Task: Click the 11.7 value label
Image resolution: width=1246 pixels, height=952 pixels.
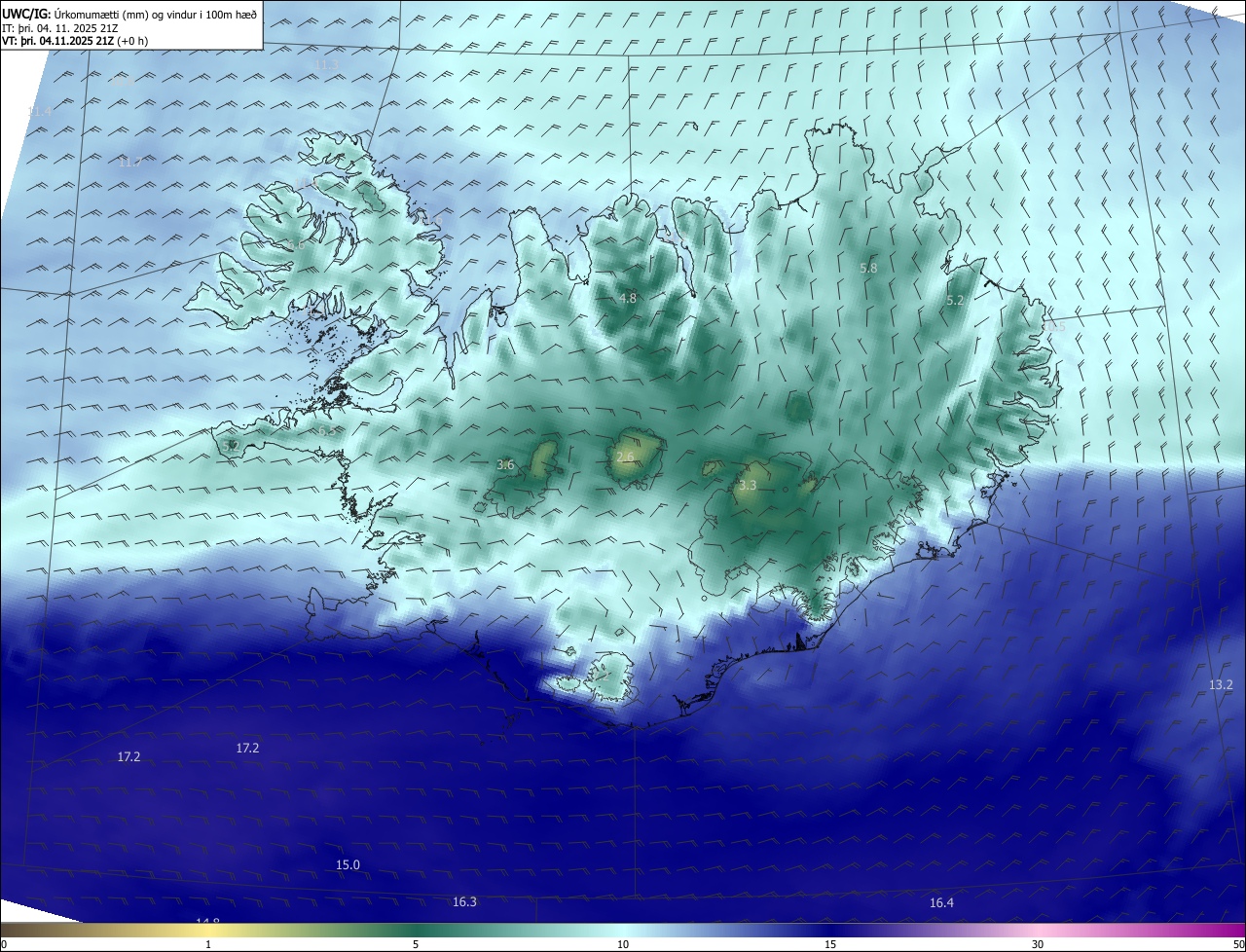Action: [x=129, y=162]
